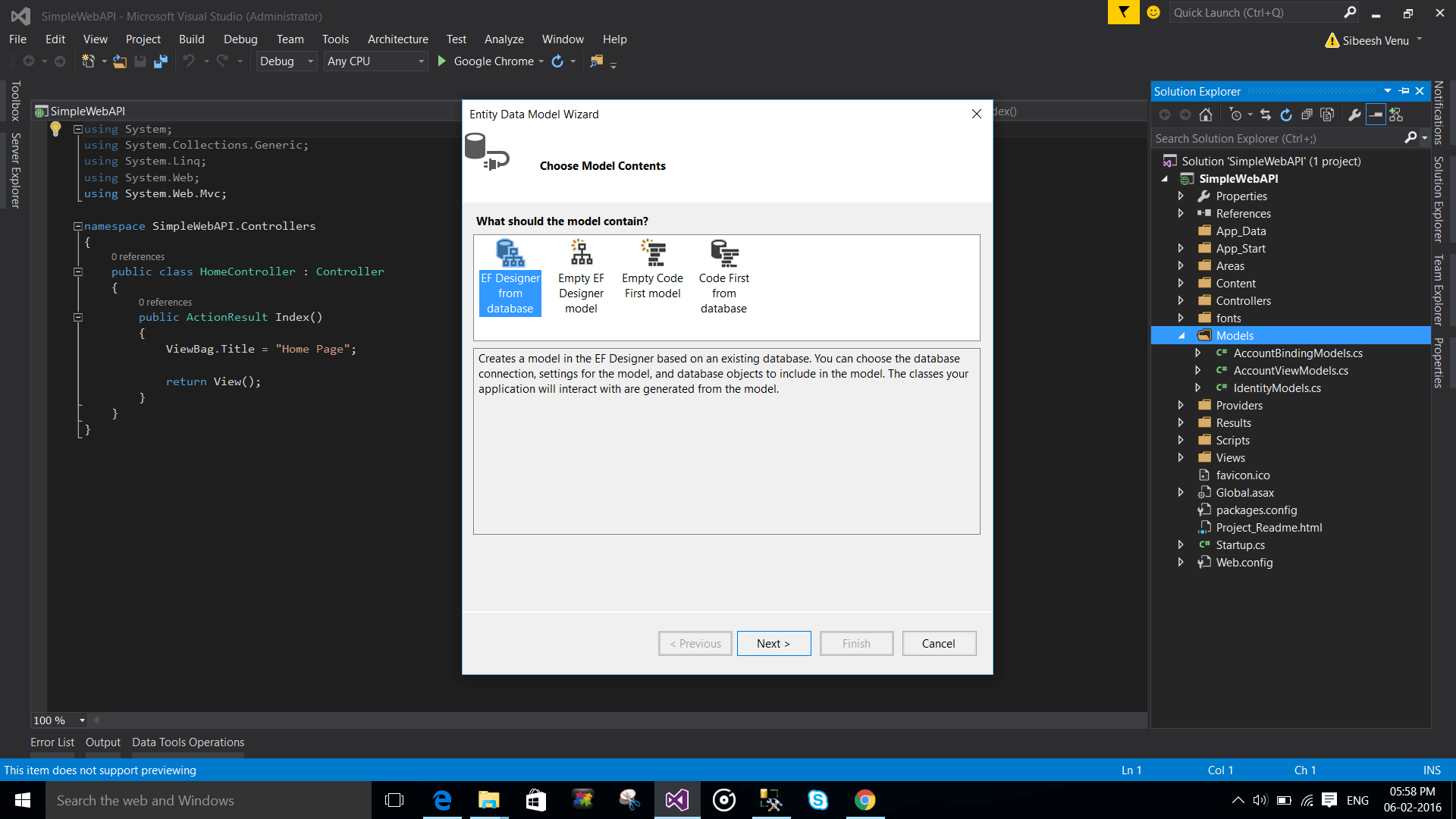Refresh the Solution Explorer tree

[x=1286, y=115]
